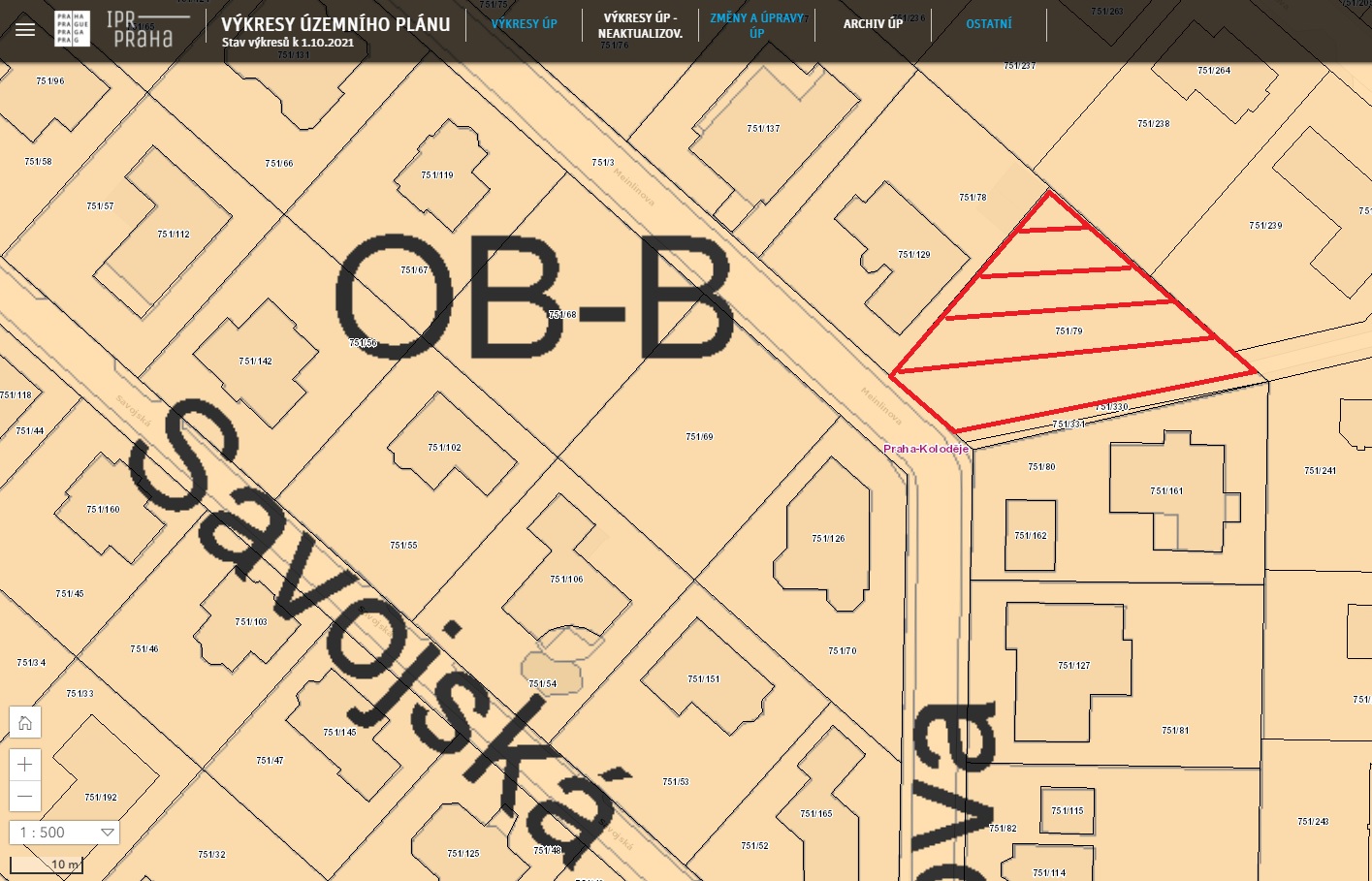Viewport: 1372px width, 881px height.
Task: Select the Ostatní tab
Action: [x=989, y=24]
